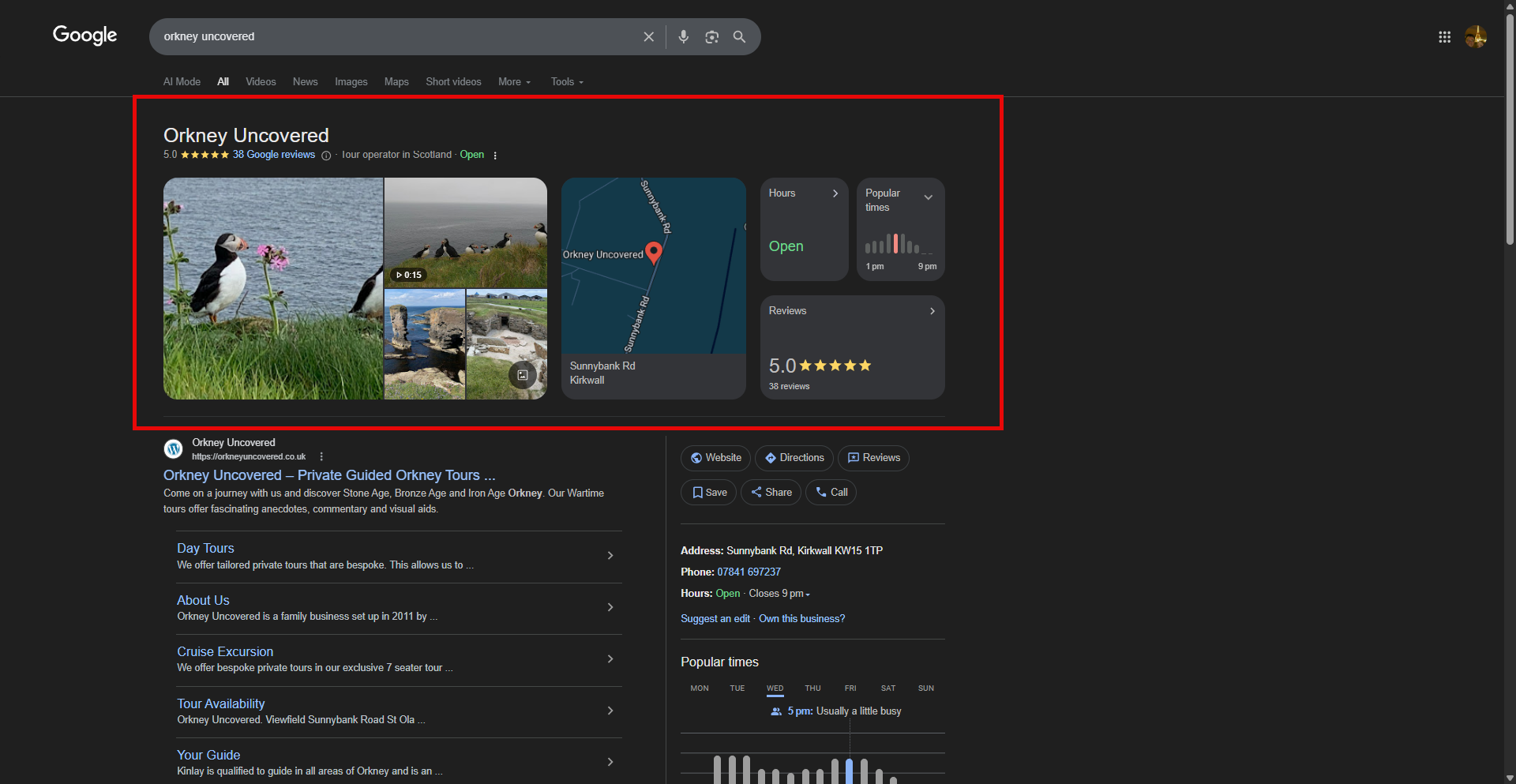This screenshot has height=784, width=1516.
Task: Open the Hours card
Action: (x=805, y=229)
